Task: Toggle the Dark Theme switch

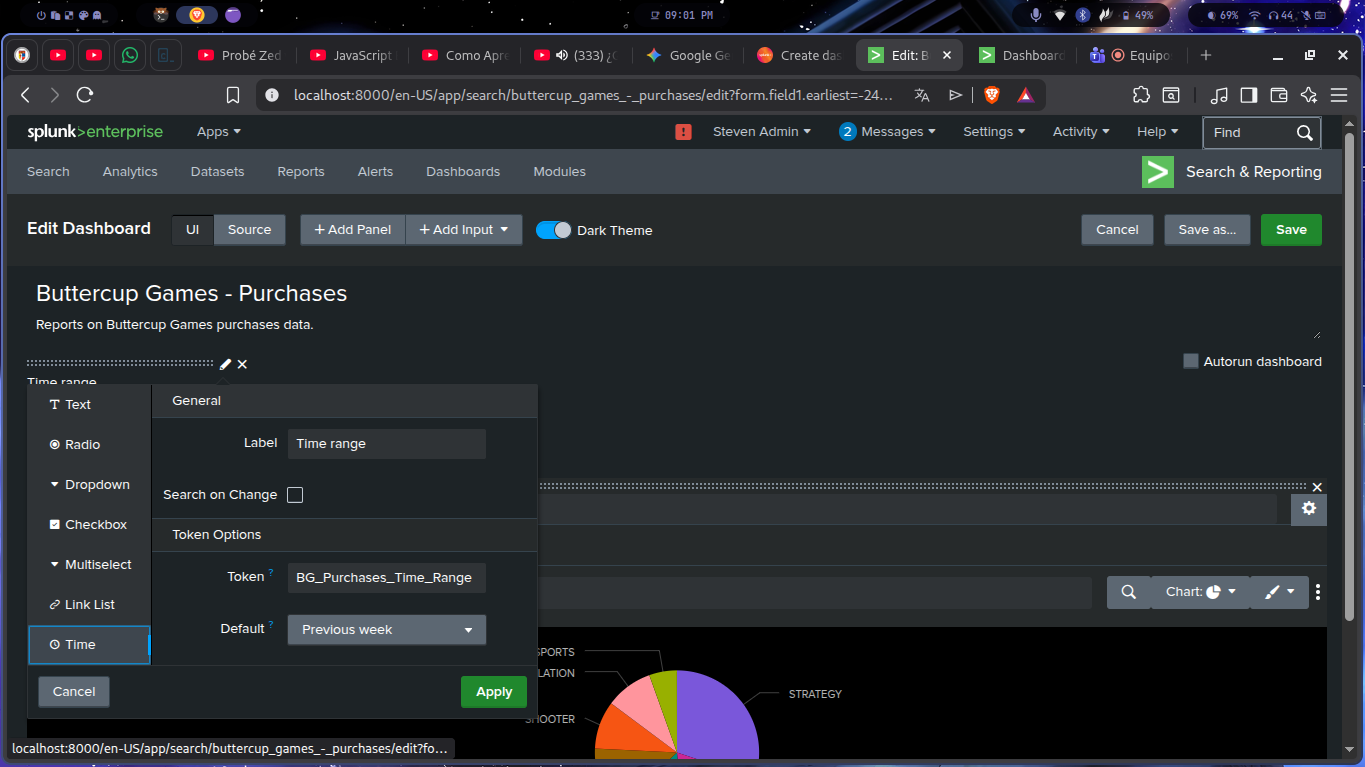Action: [x=553, y=230]
